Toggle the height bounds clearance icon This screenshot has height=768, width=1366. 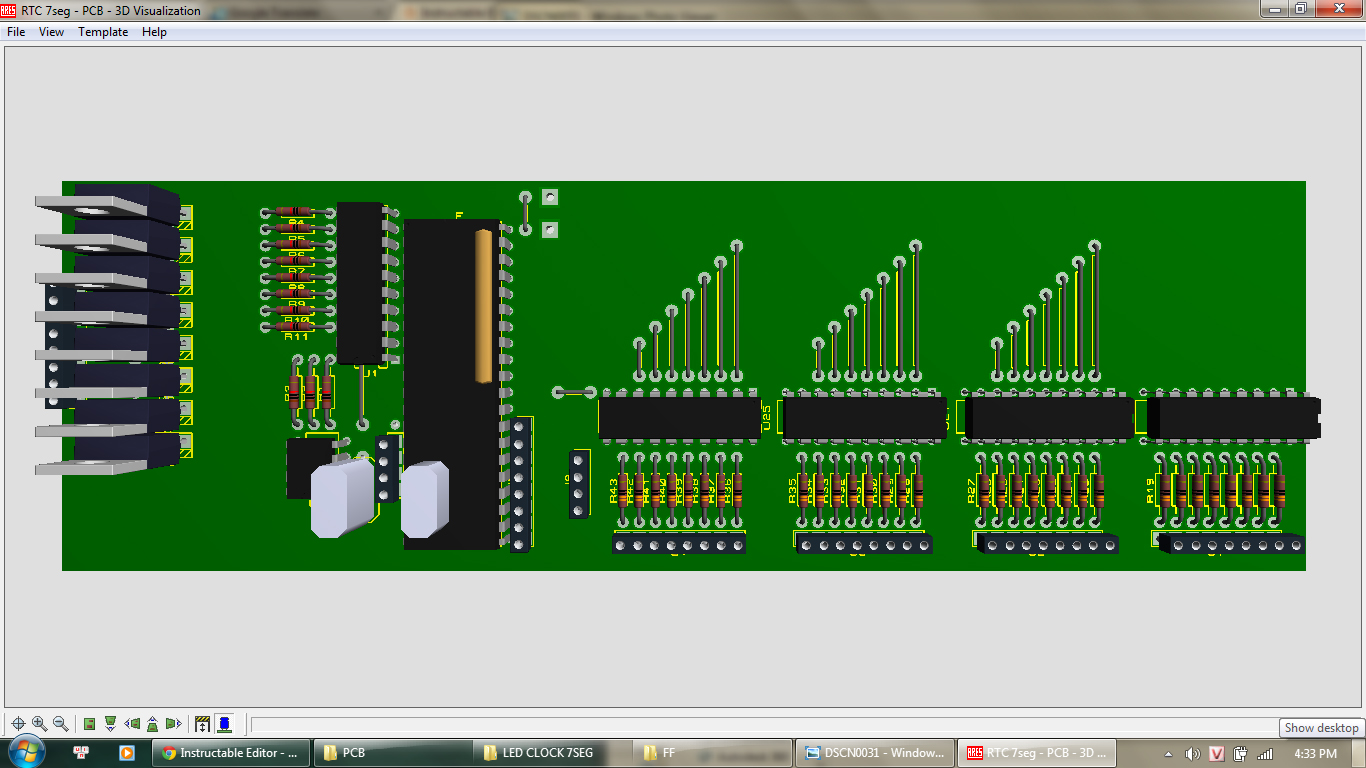coord(203,723)
